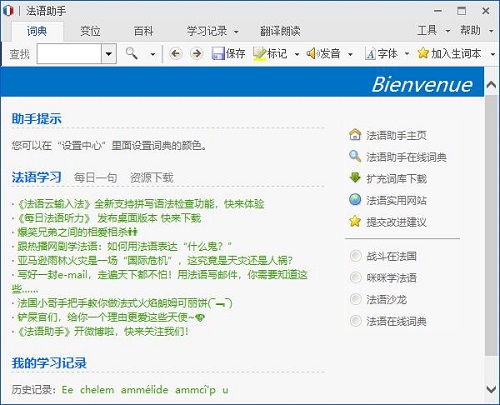Click the 保存 button label

click(x=236, y=53)
